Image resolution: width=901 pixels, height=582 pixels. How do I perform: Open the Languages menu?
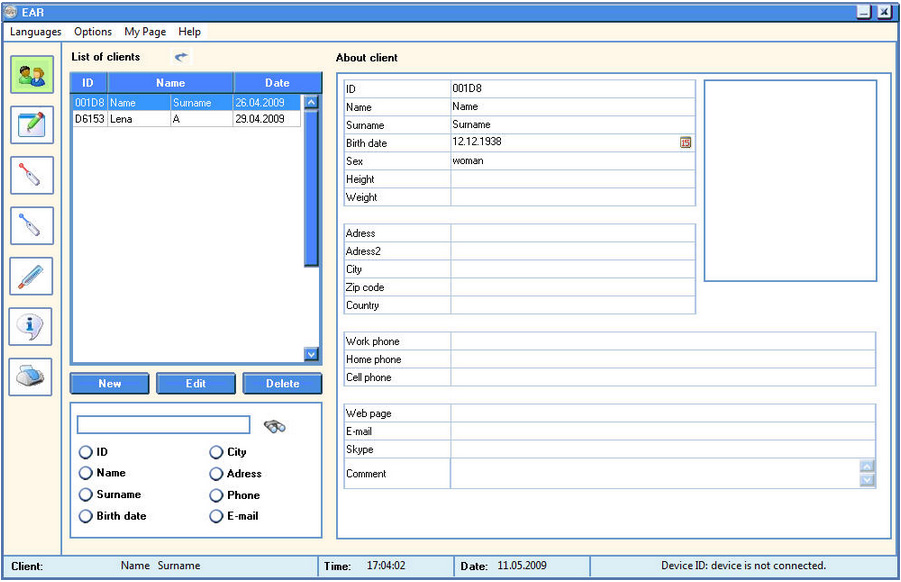36,32
